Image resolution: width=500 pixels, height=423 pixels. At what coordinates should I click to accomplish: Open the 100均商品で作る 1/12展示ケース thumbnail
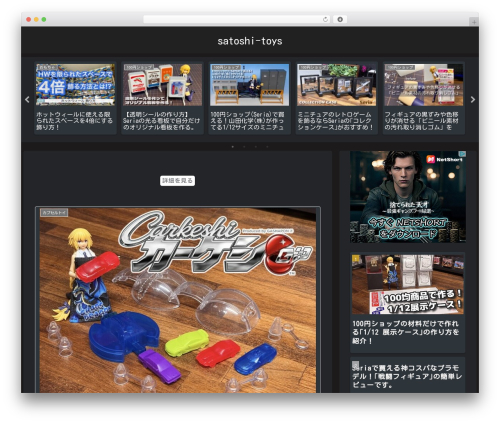tap(408, 284)
